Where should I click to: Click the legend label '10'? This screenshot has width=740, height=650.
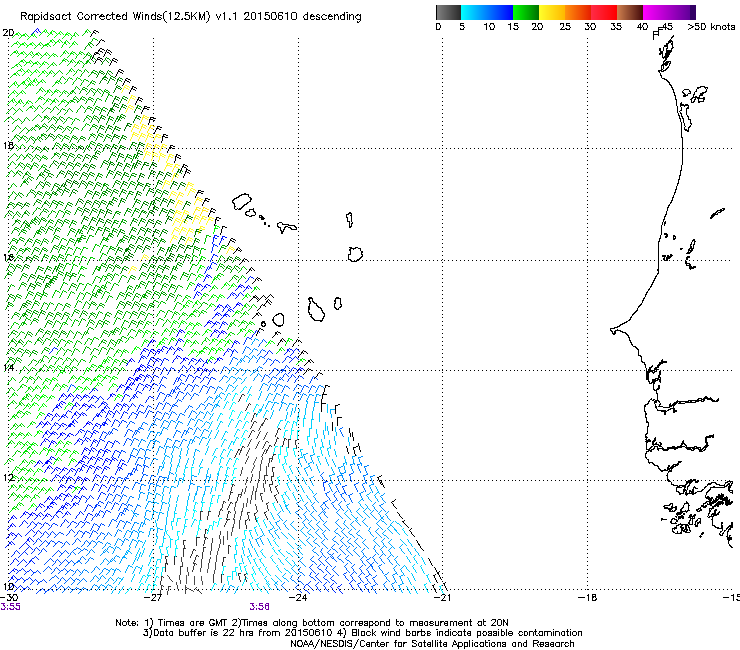coord(489,27)
